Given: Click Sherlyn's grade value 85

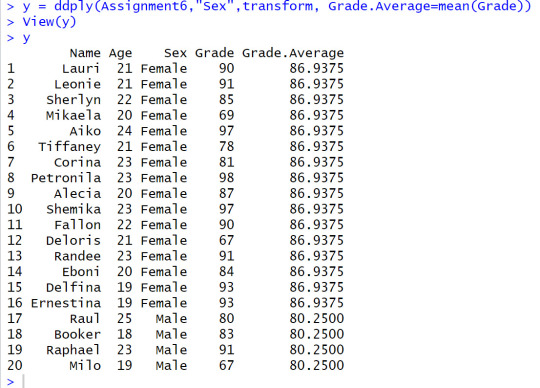Looking at the screenshot, I should click(226, 100).
